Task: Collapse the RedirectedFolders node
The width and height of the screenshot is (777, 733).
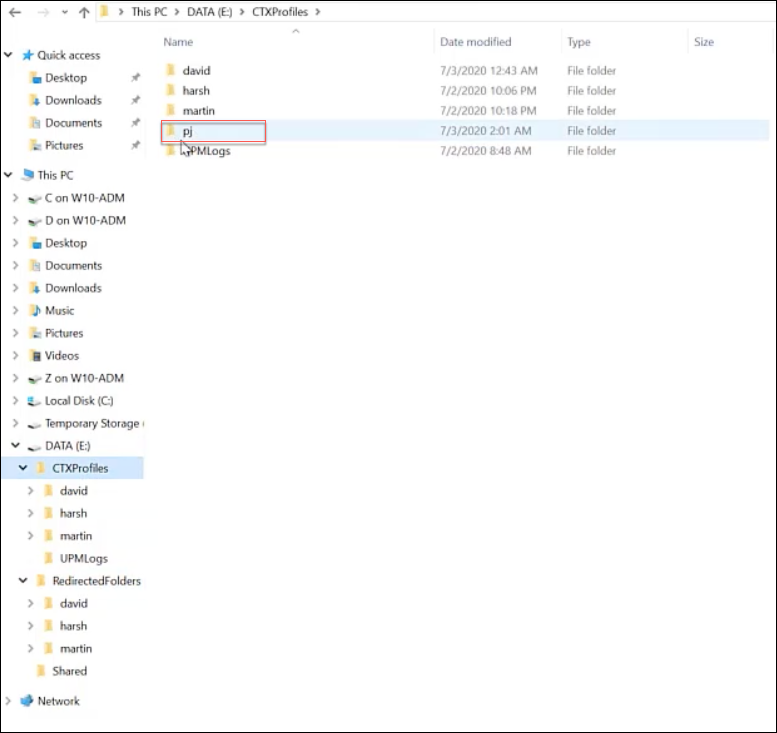Action: tap(23, 581)
